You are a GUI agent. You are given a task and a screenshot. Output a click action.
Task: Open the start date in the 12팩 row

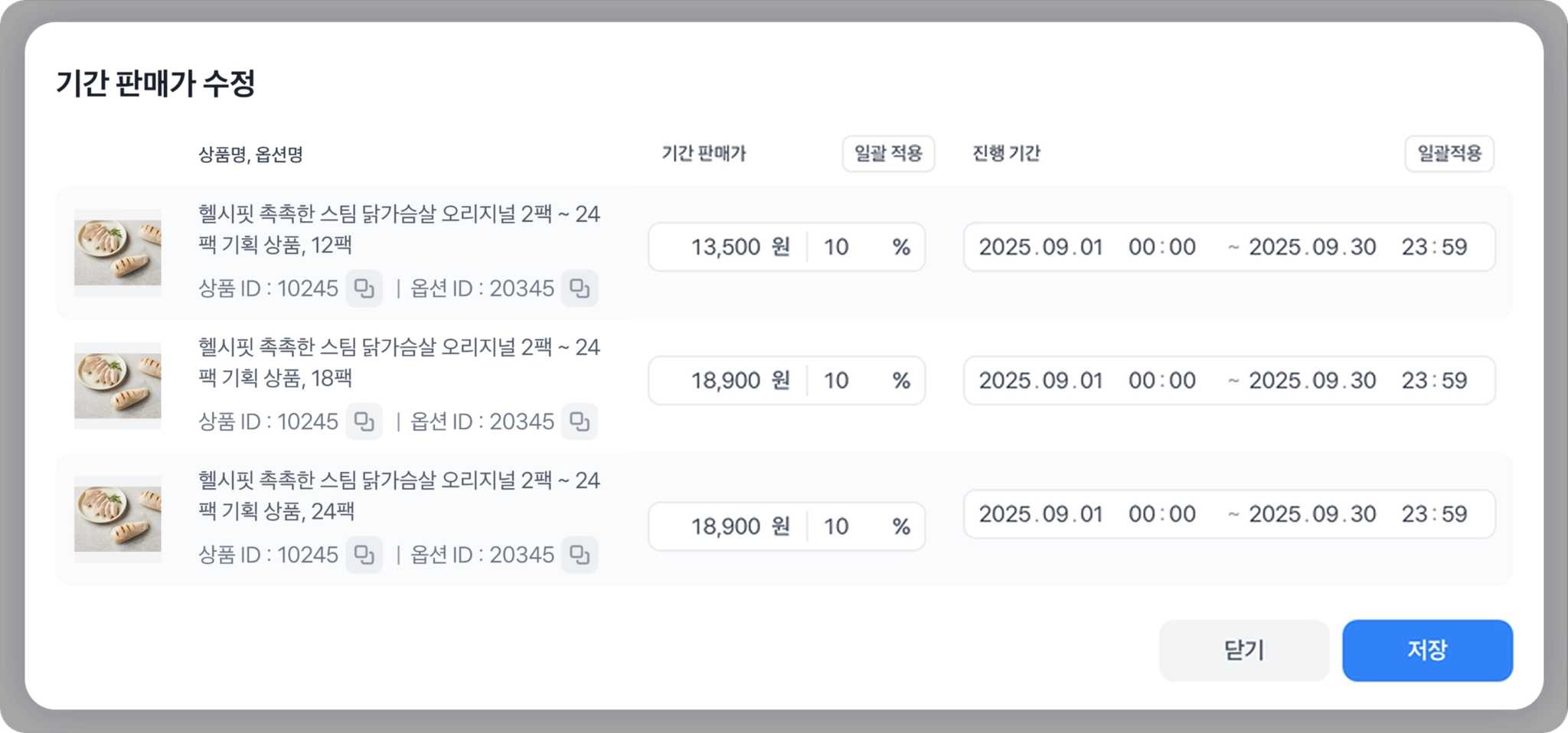tap(1040, 247)
